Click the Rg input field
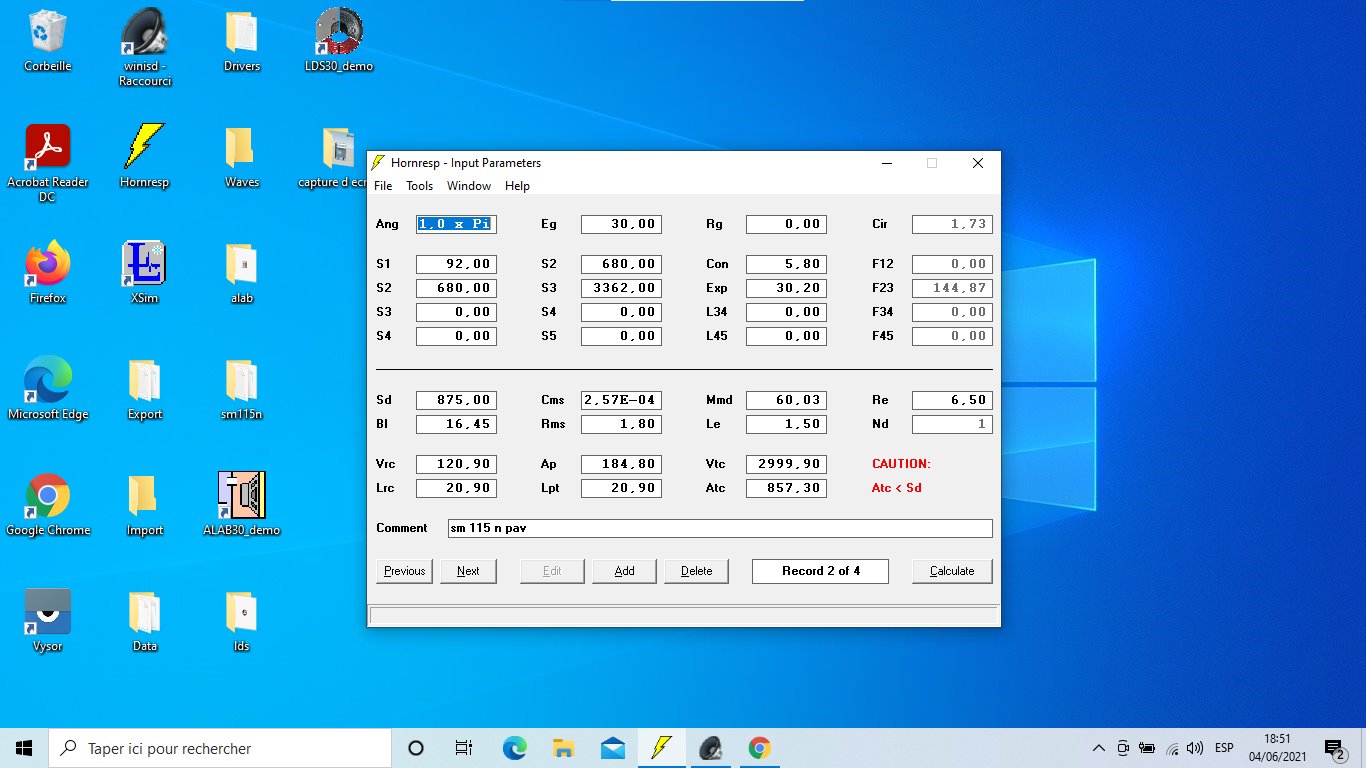The image size is (1366, 768). click(x=786, y=224)
